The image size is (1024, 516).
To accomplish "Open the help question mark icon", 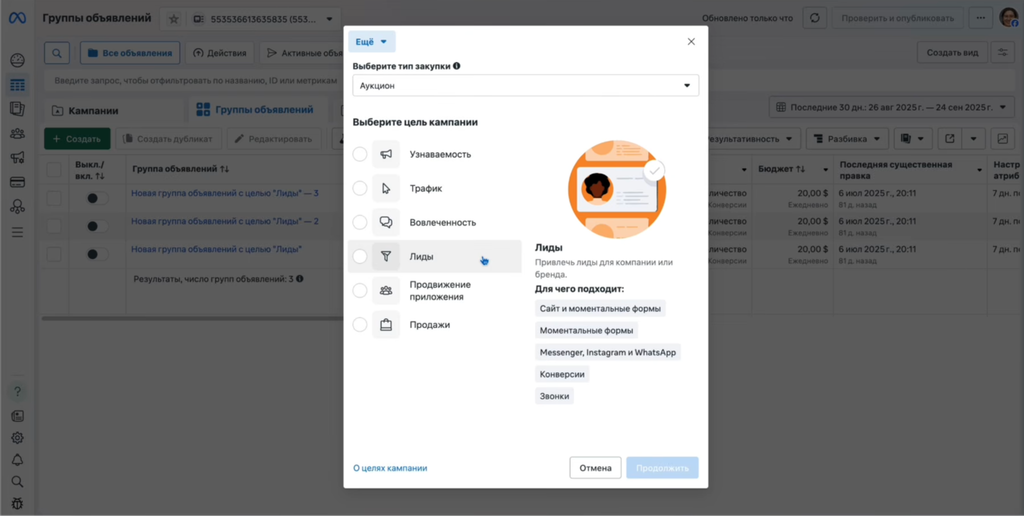I will tap(18, 392).
